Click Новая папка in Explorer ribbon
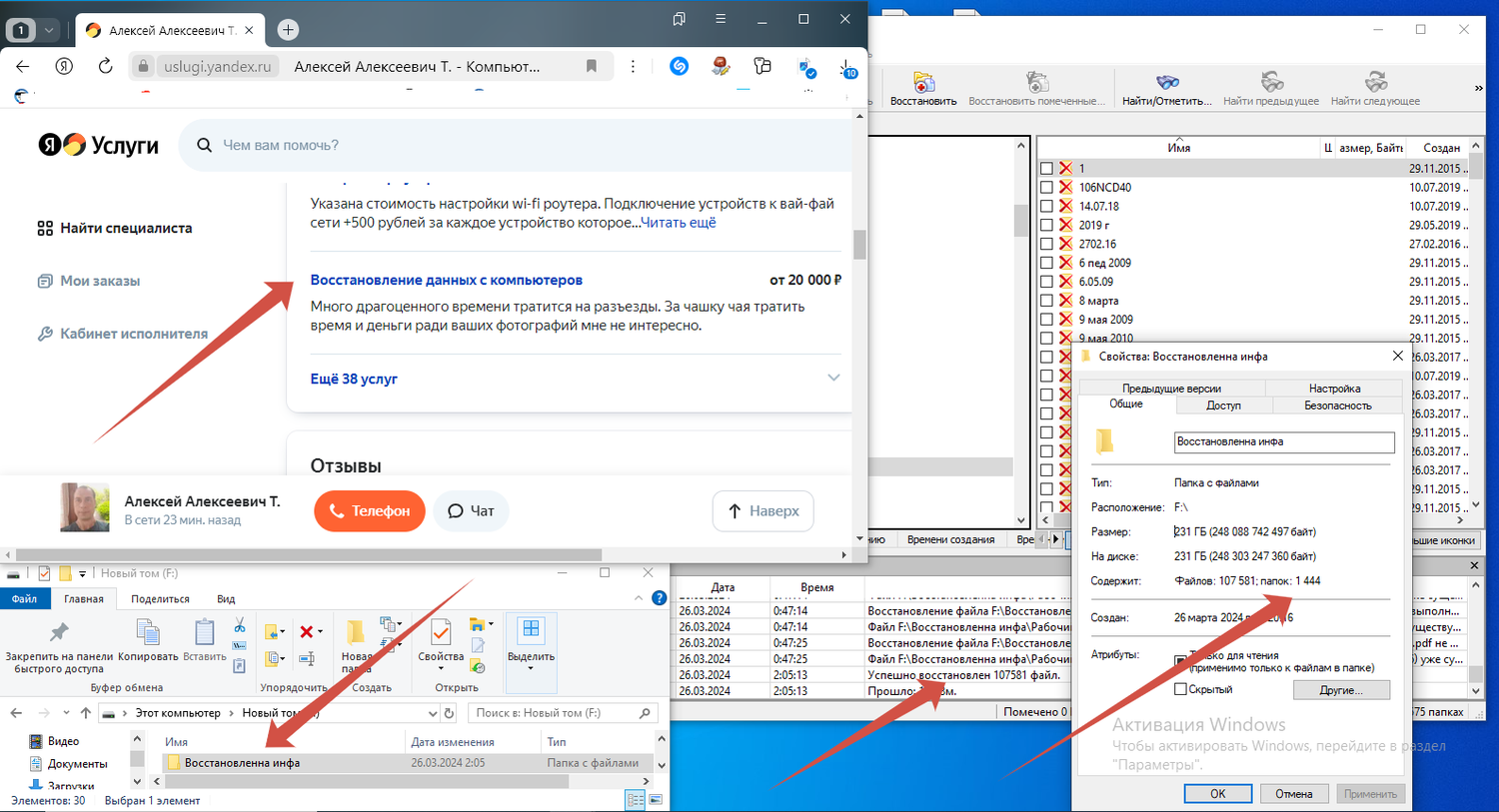 click(x=355, y=646)
